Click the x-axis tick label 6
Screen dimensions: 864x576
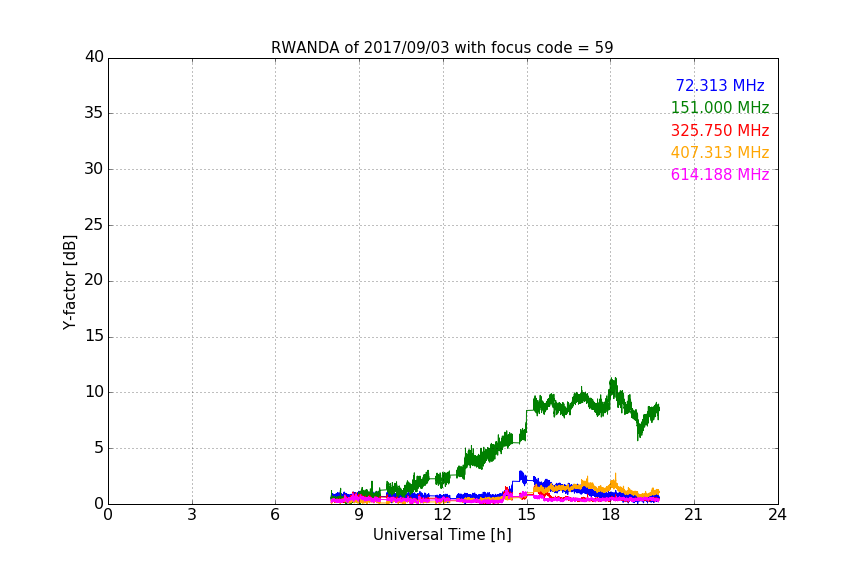point(275,515)
